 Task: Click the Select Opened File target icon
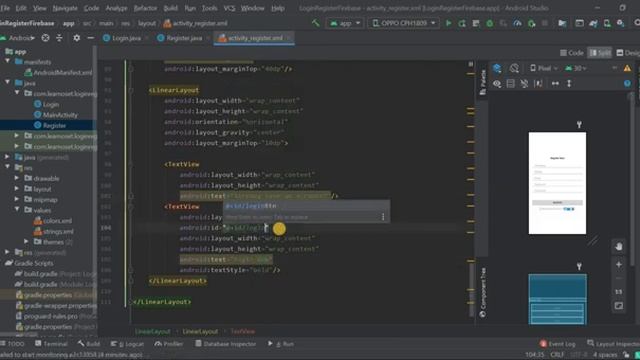point(45,38)
